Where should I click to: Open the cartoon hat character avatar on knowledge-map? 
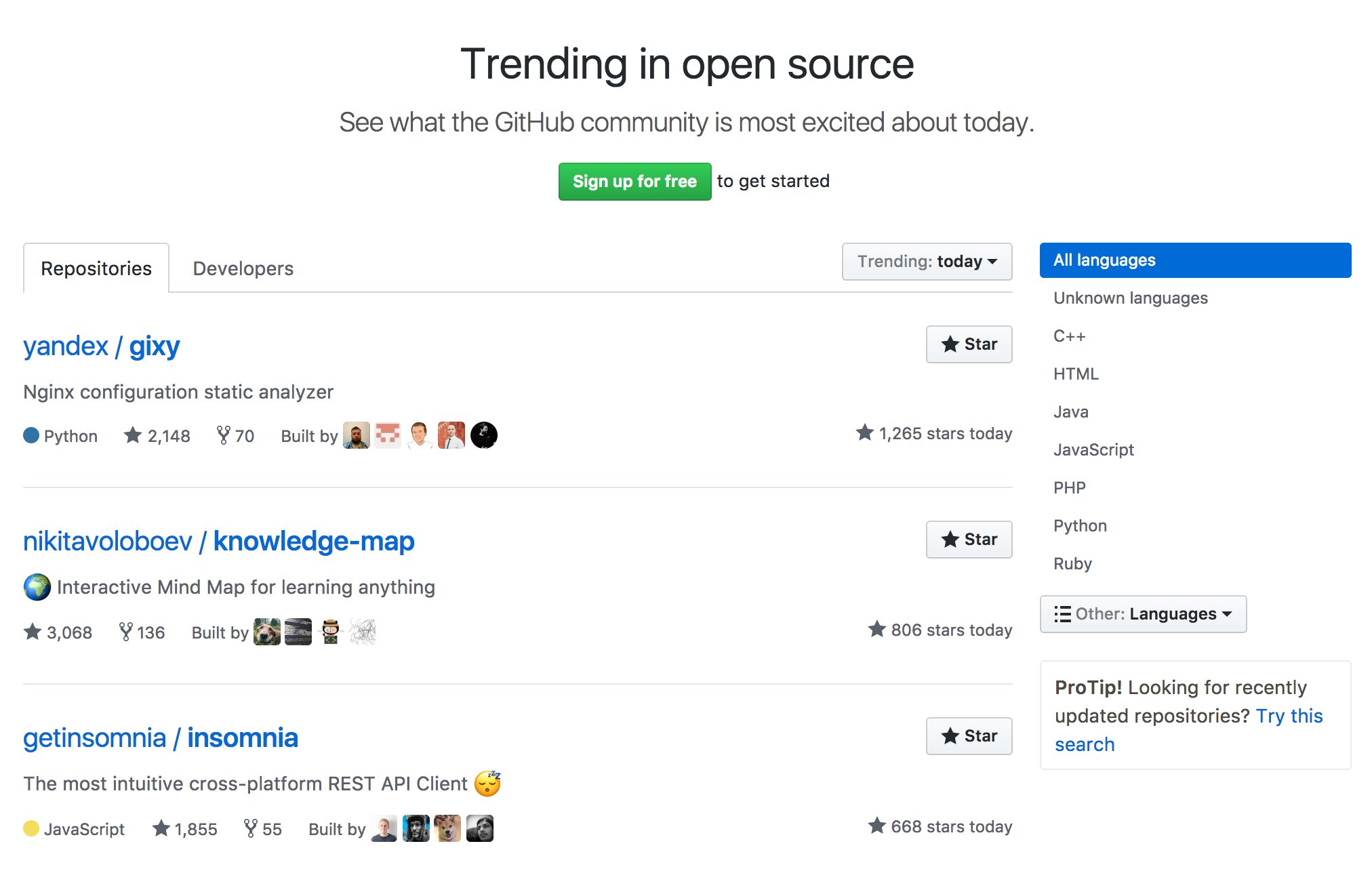click(x=330, y=632)
